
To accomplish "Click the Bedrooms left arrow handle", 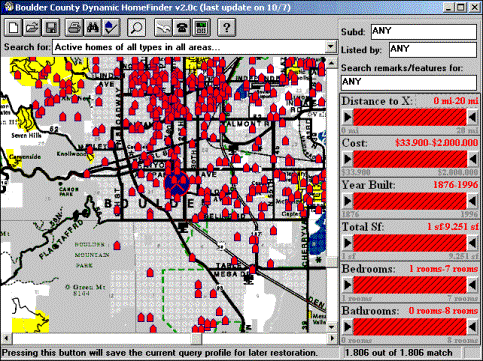I will [x=347, y=285].
